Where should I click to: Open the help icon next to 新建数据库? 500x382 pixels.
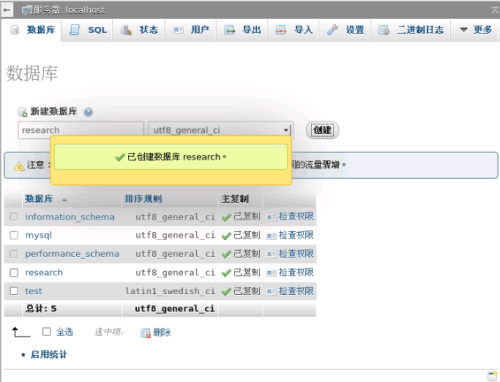[88, 112]
